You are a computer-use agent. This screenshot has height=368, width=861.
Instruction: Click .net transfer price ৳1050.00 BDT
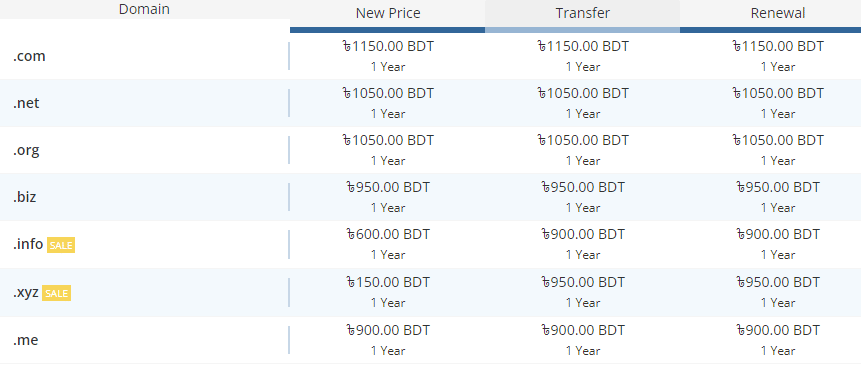point(583,93)
